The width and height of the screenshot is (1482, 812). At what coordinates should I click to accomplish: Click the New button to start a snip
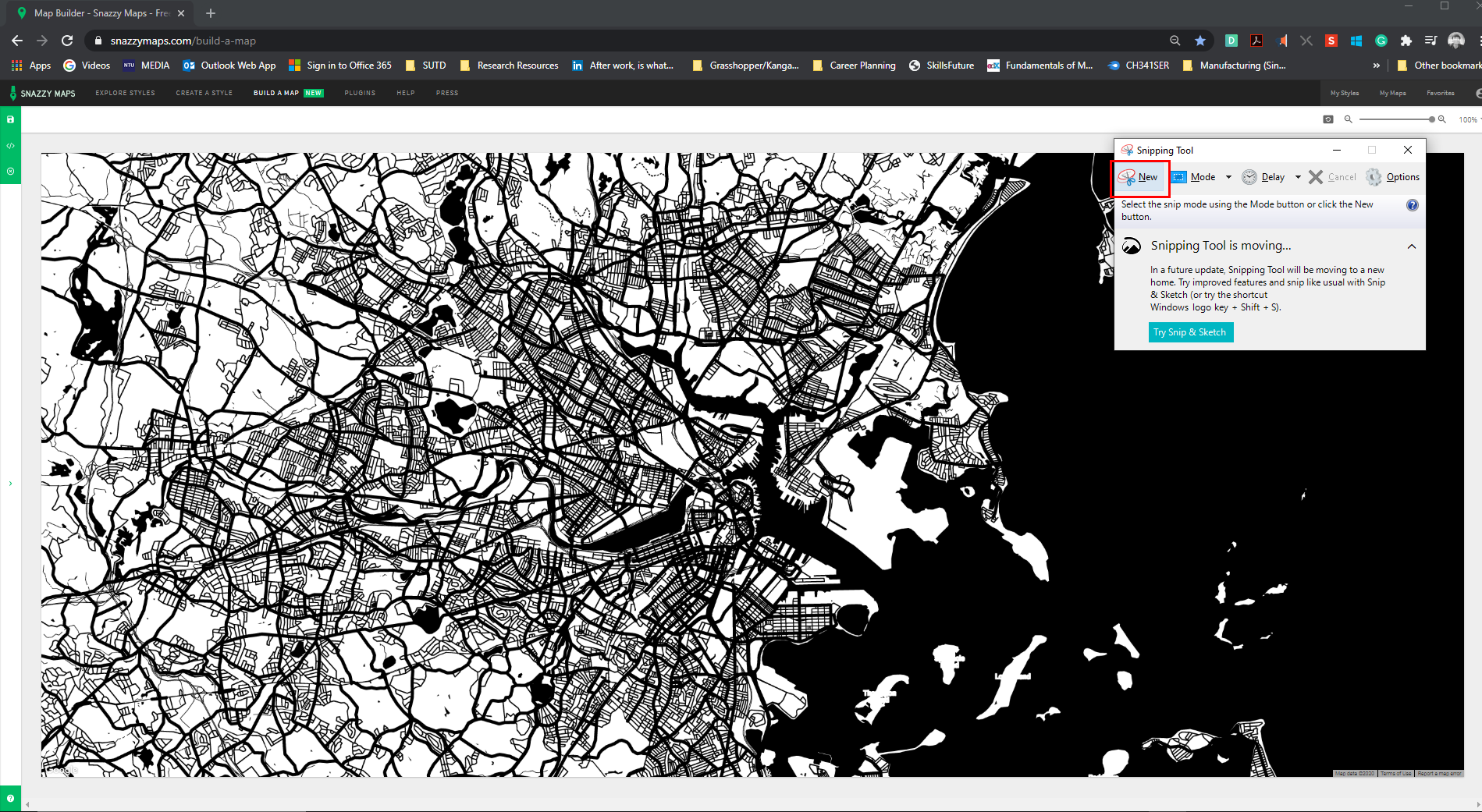pyautogui.click(x=1140, y=177)
